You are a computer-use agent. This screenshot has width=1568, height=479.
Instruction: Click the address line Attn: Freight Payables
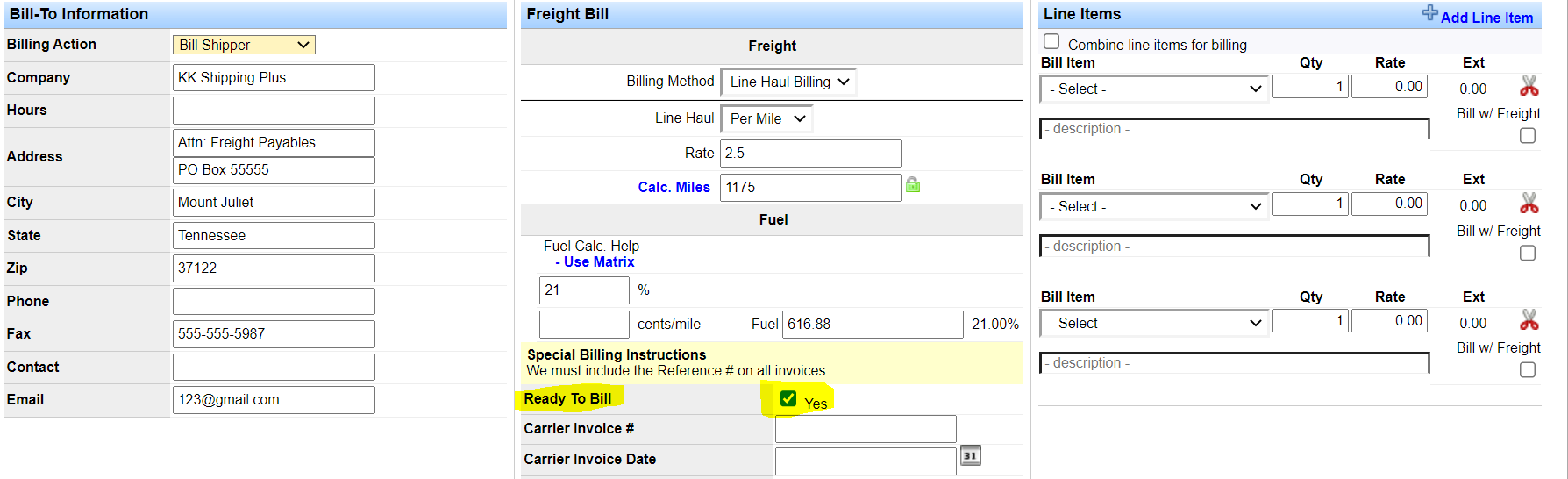[x=274, y=142]
